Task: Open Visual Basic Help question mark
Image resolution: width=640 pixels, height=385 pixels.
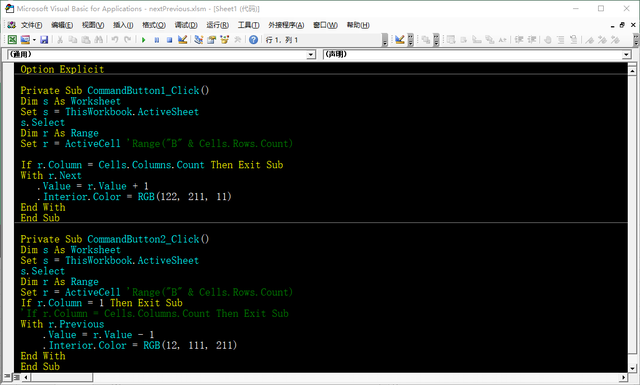Action: 253,40
